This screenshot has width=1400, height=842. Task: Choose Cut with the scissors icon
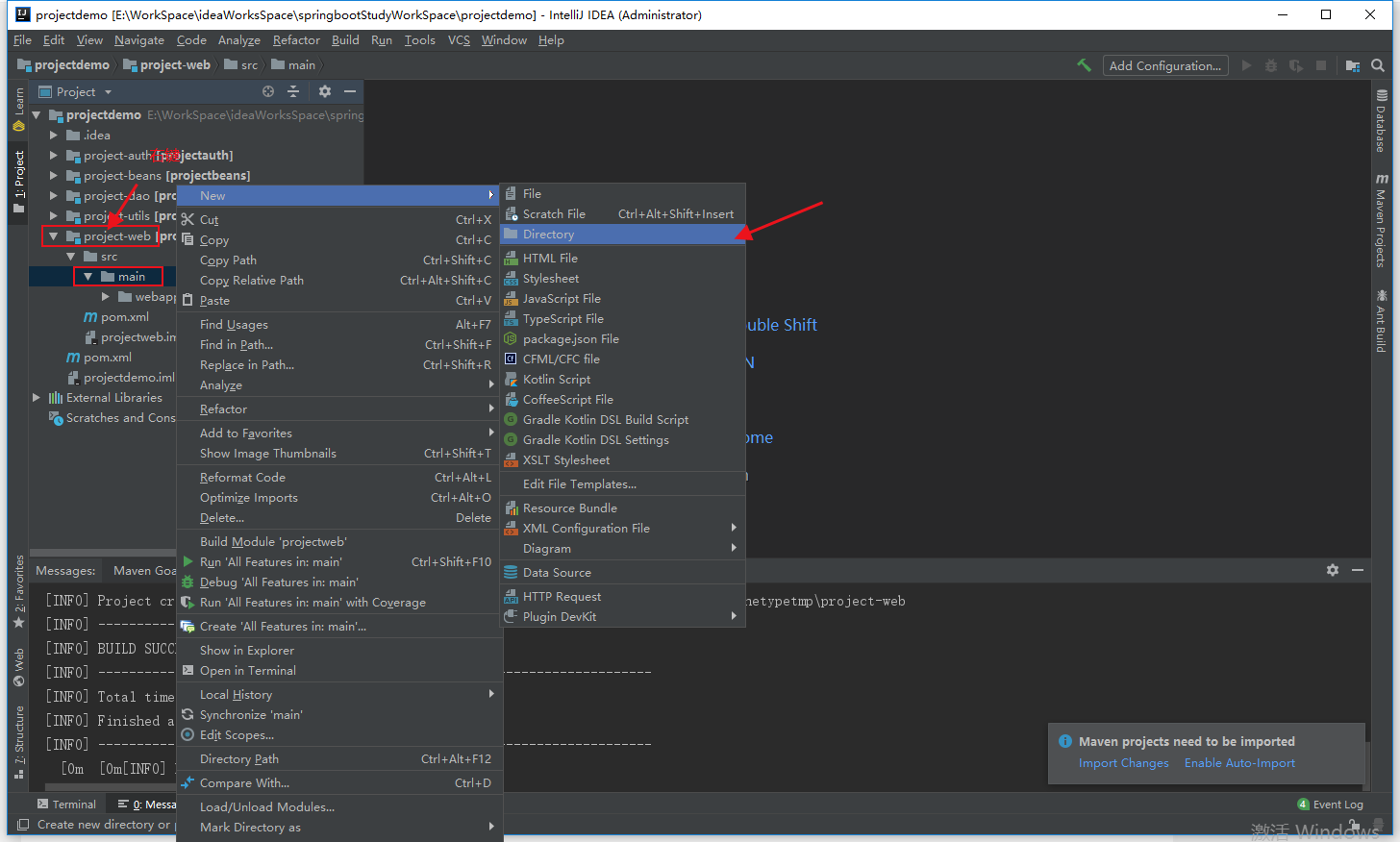pos(339,220)
